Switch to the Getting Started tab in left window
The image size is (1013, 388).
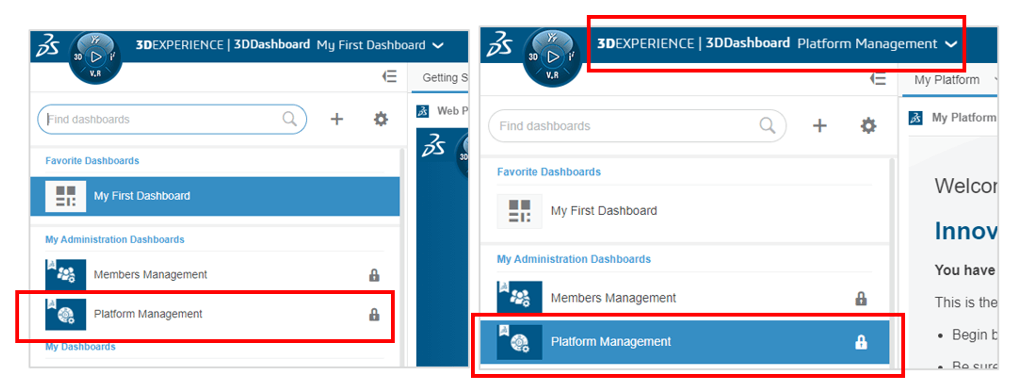point(444,77)
